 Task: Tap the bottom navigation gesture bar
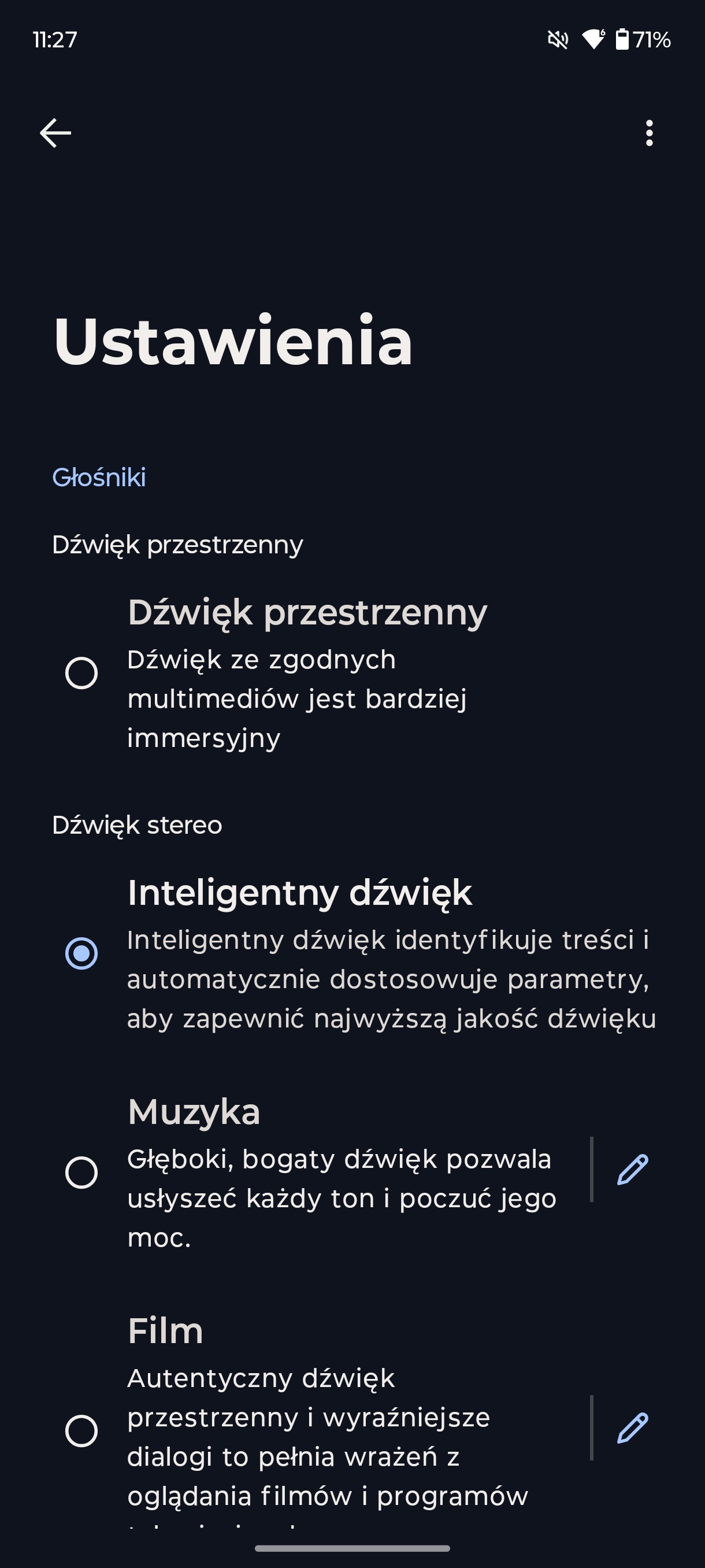click(x=352, y=1548)
